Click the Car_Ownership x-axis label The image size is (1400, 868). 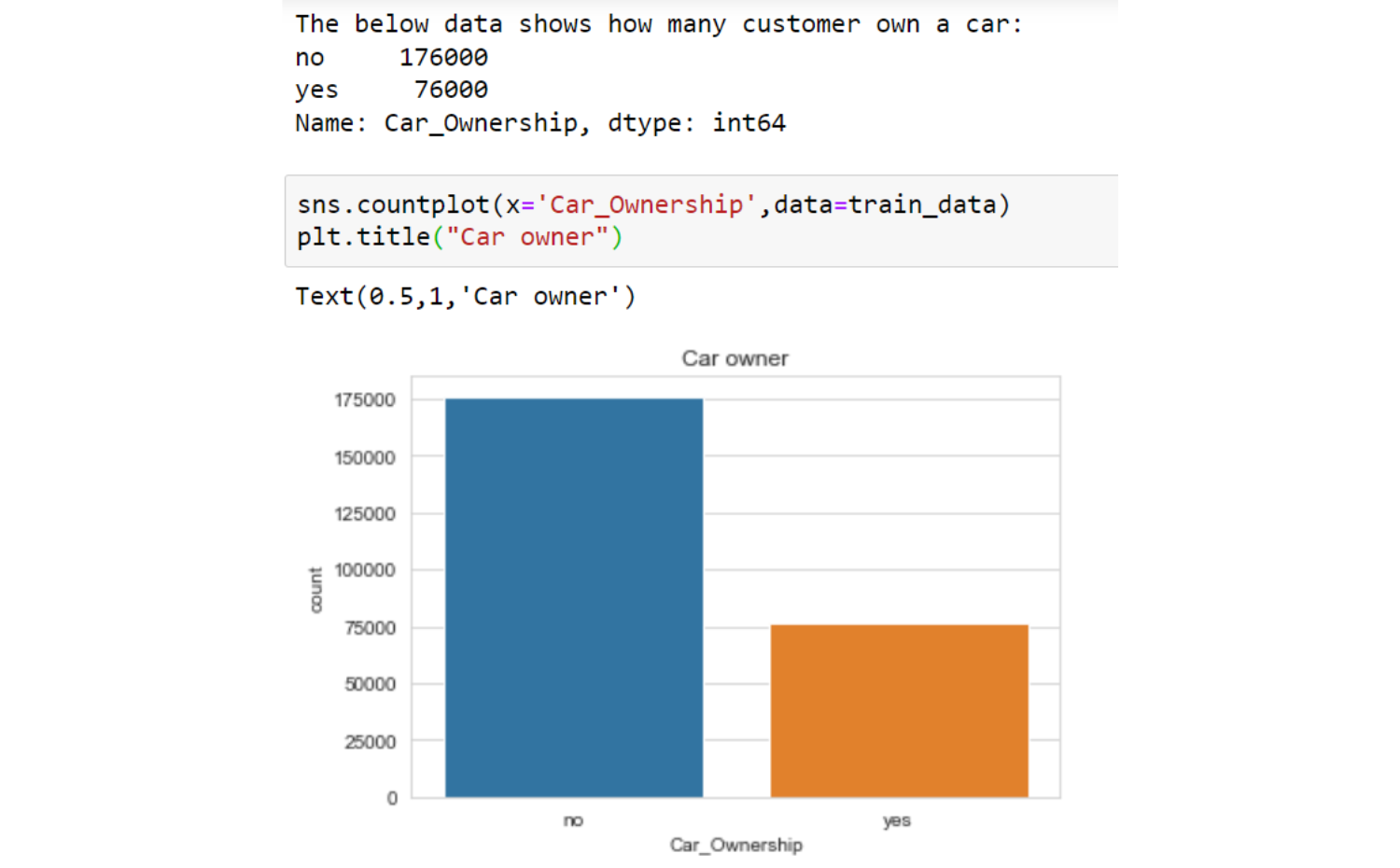pyautogui.click(x=735, y=845)
